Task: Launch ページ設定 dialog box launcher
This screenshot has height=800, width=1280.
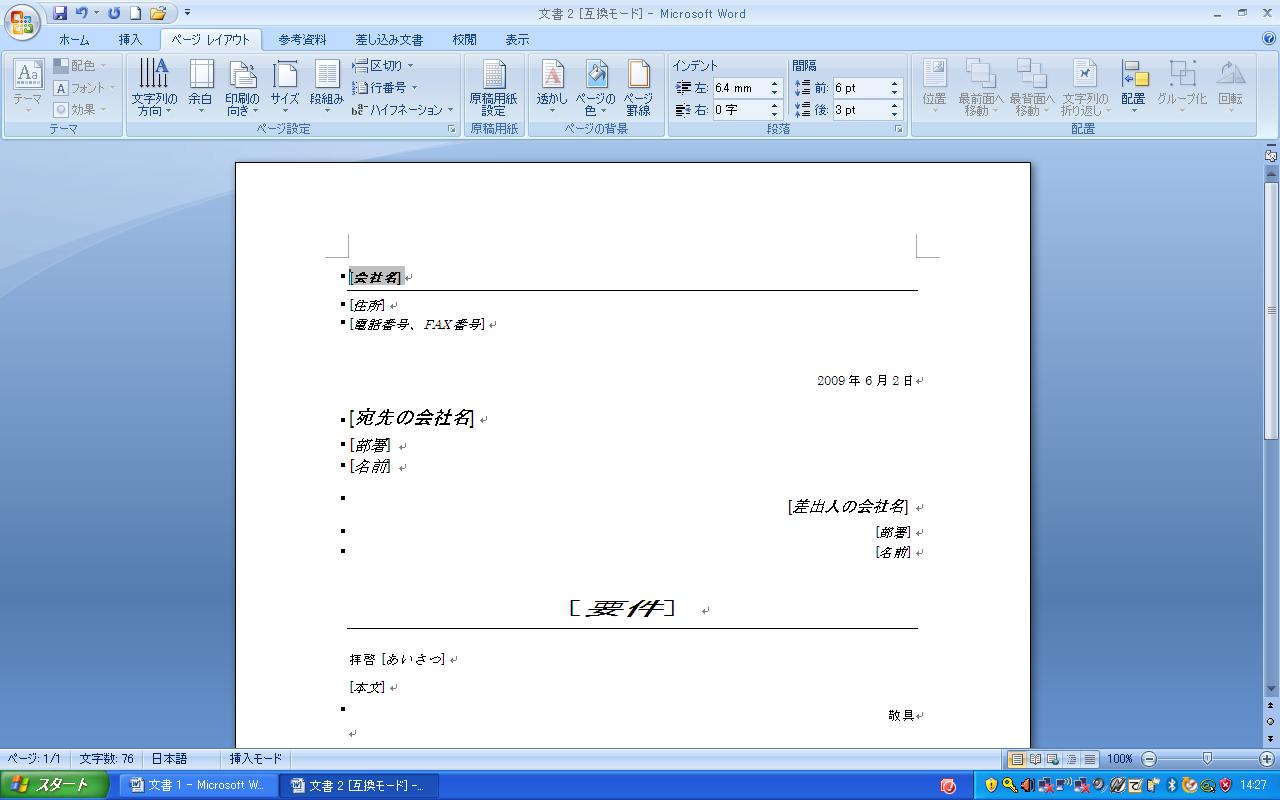Action: click(452, 129)
